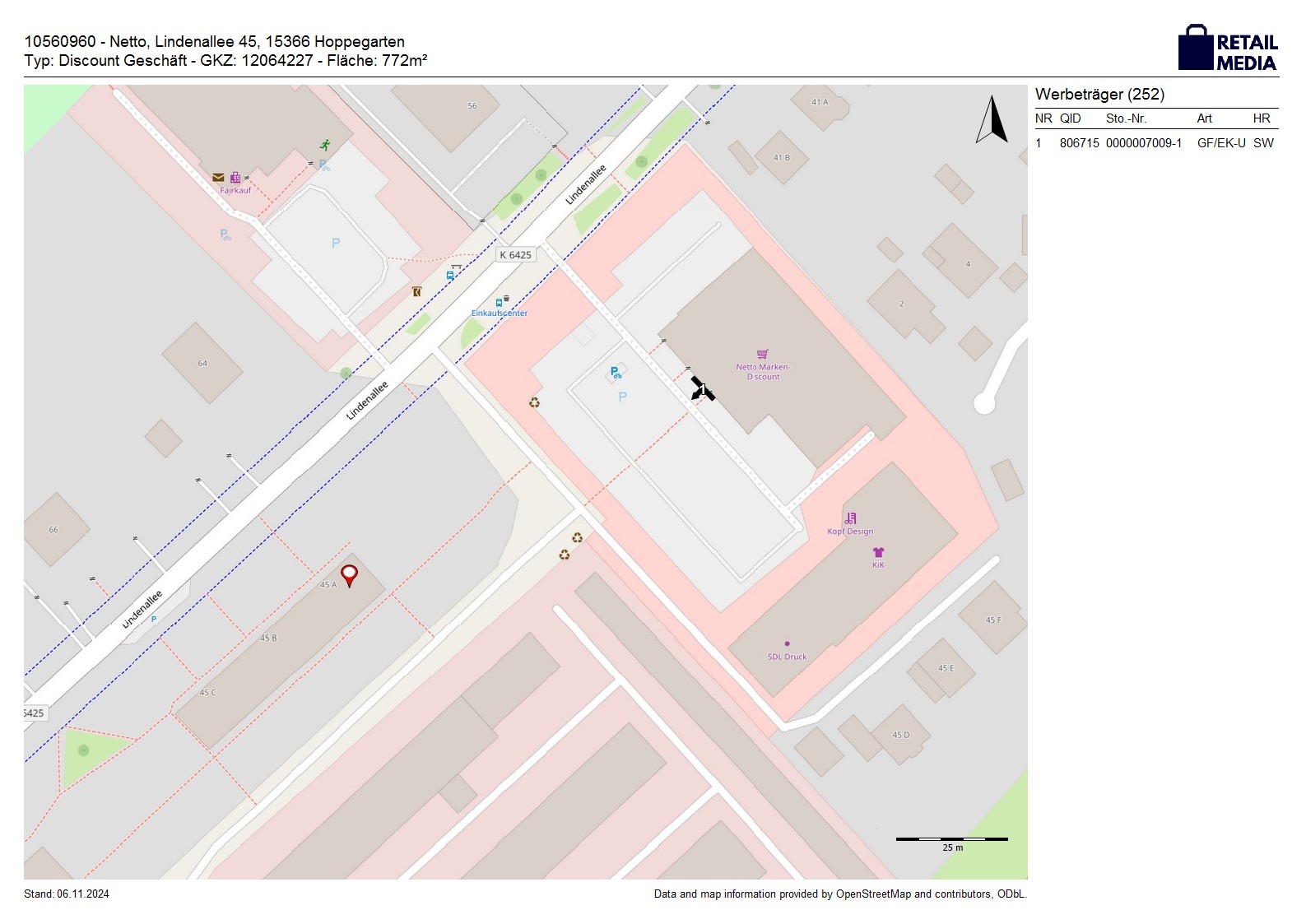Click the Netto Marken-Discount shopping cart icon
Viewport: 1306px width, 924px height.
pos(762,355)
